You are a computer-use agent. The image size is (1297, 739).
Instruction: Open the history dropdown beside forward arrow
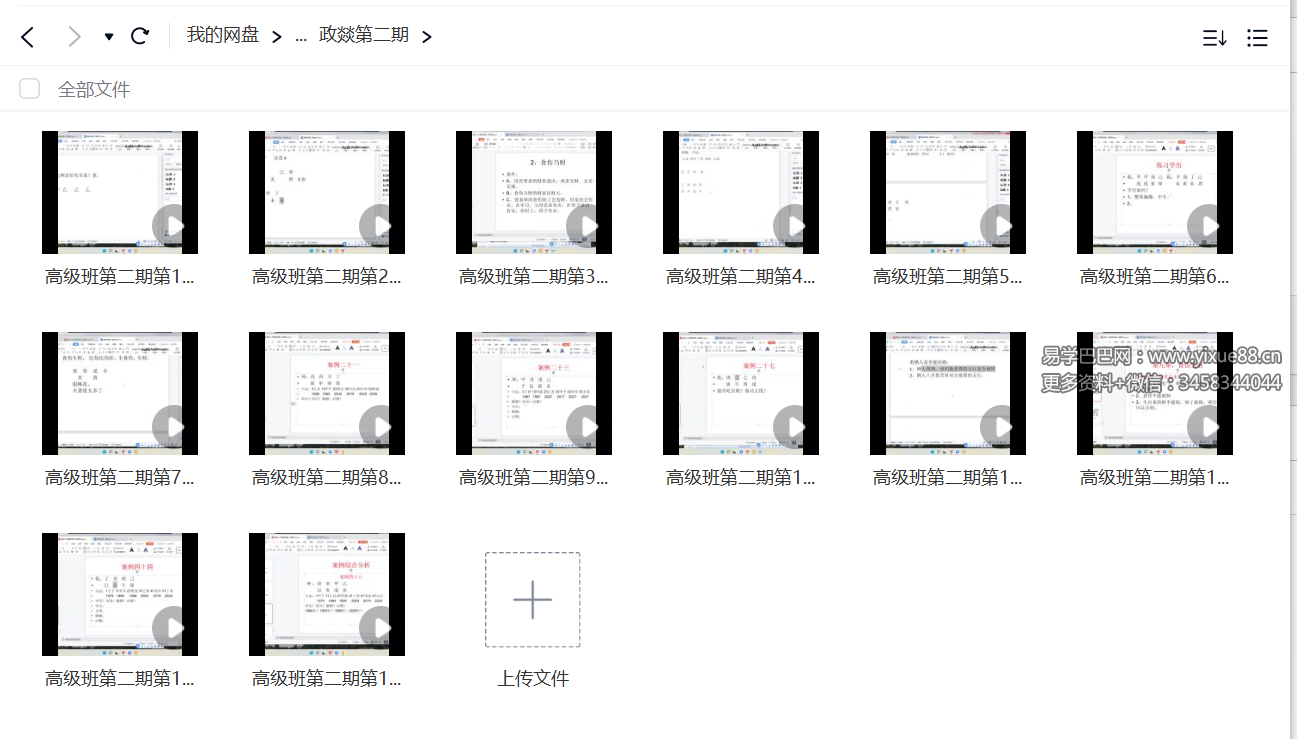coord(107,36)
